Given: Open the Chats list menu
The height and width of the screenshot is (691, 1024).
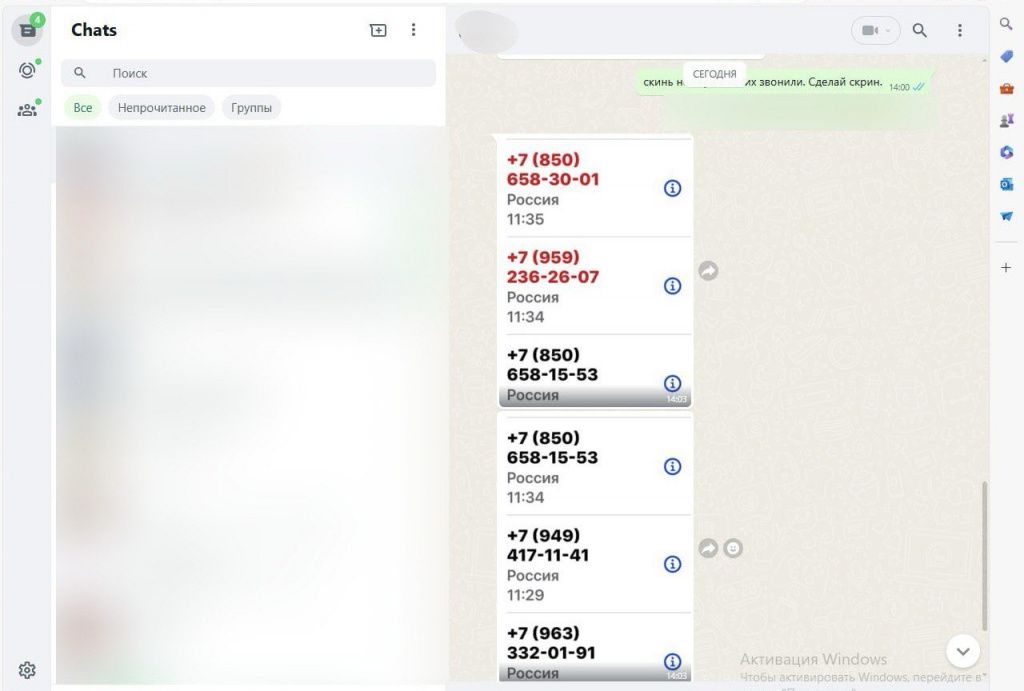Looking at the screenshot, I should coord(413,30).
